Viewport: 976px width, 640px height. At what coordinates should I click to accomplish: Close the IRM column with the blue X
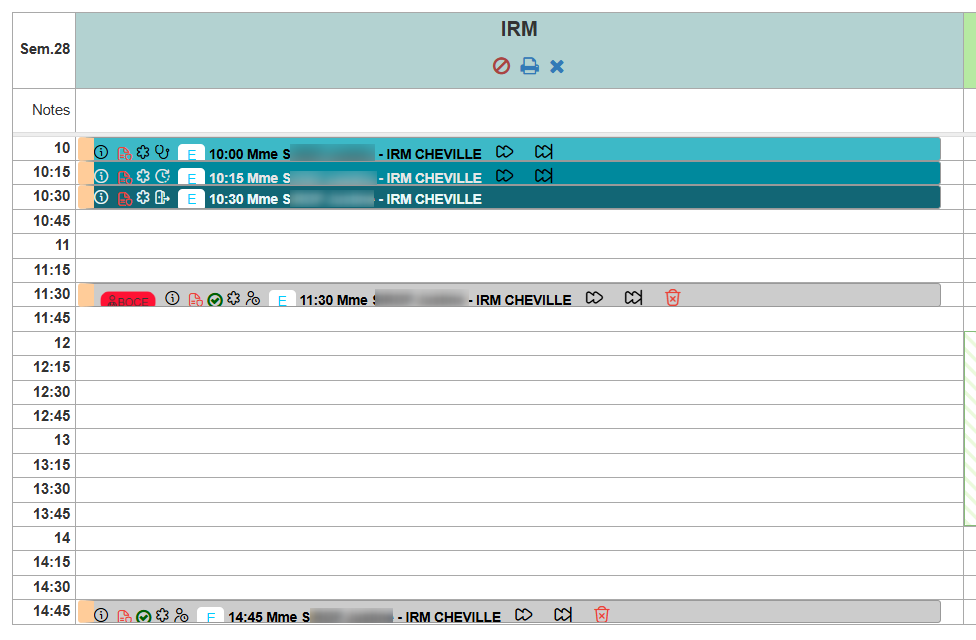coord(557,67)
